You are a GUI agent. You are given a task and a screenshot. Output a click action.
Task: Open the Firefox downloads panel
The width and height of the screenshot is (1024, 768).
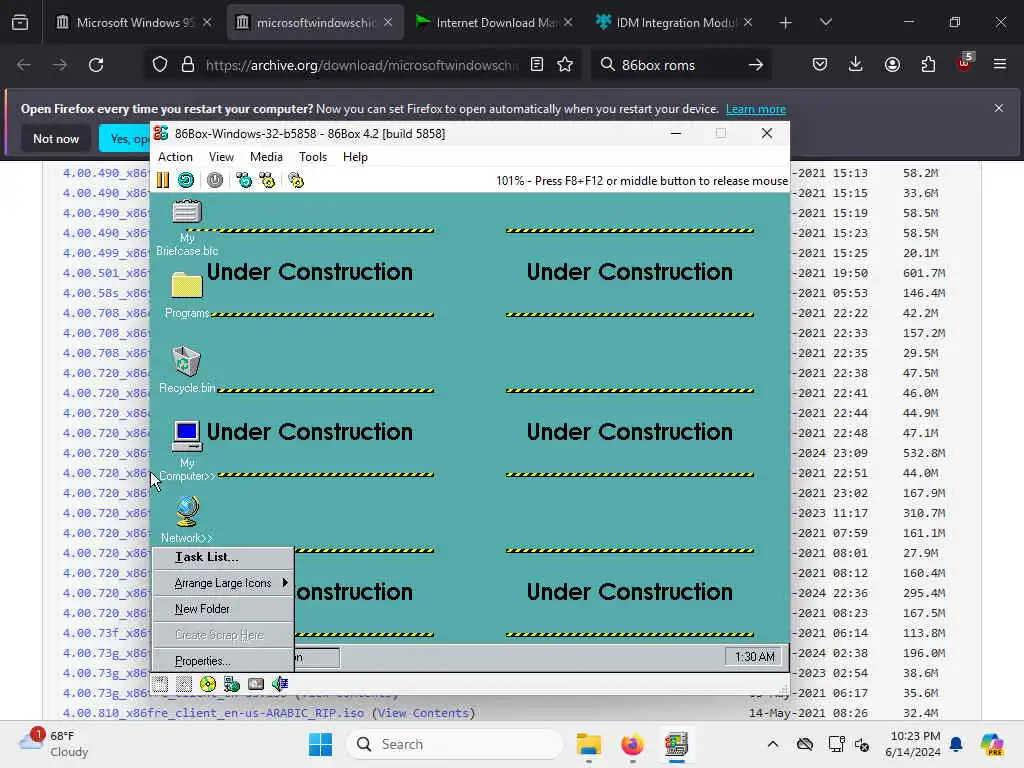click(856, 65)
